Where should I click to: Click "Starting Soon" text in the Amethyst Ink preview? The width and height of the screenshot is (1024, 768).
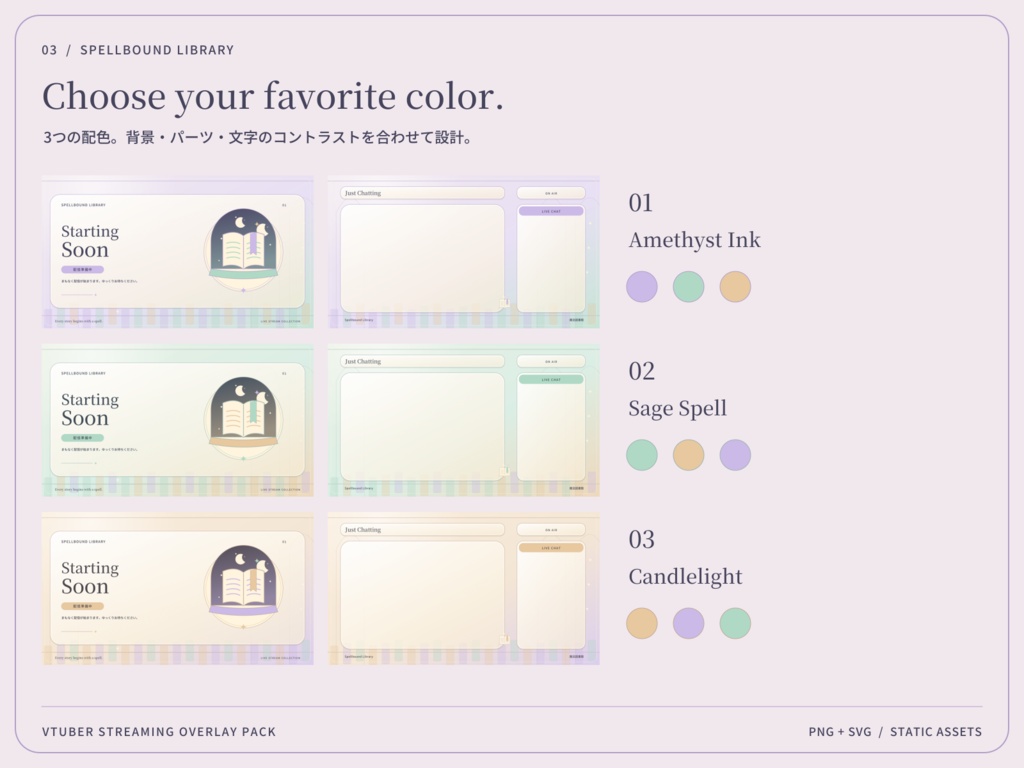click(x=90, y=241)
